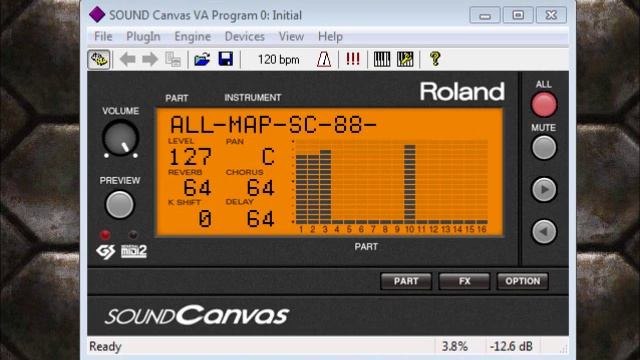The image size is (640, 360).
Task: Open the Devices menu
Action: [244, 36]
